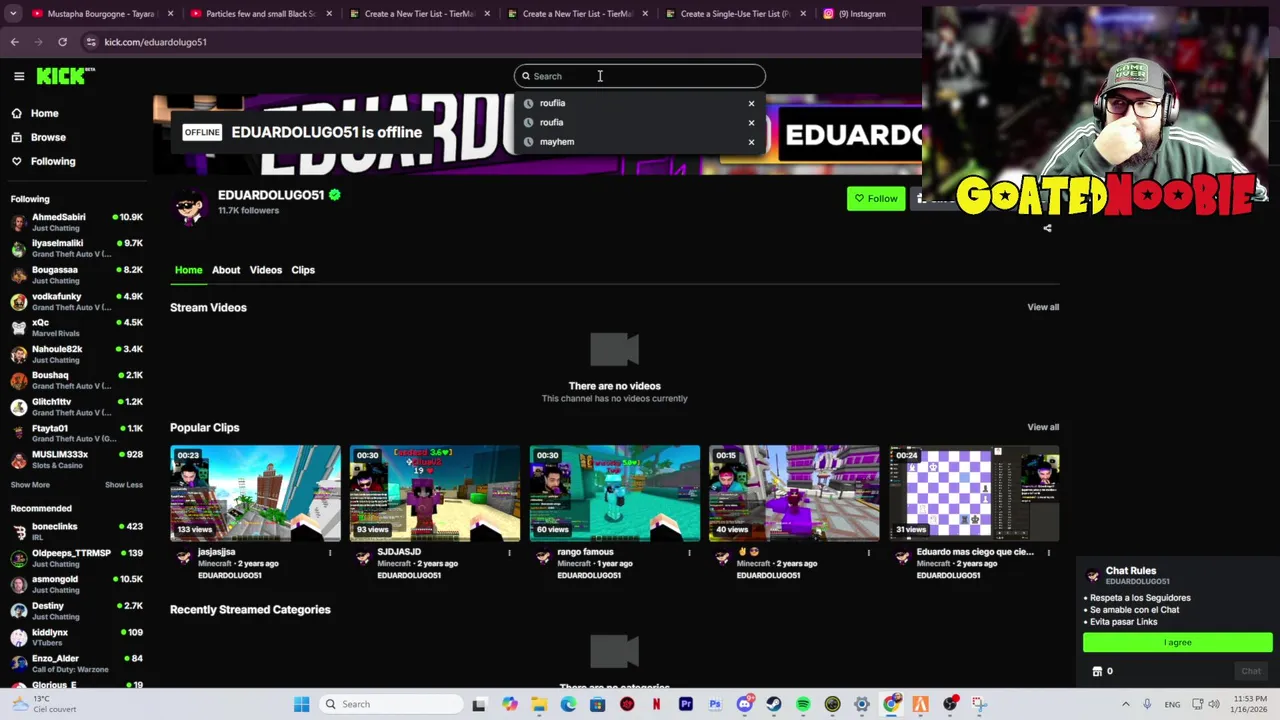Image resolution: width=1280 pixels, height=720 pixels.
Task: Expand following list with Show More
Action: tap(30, 485)
